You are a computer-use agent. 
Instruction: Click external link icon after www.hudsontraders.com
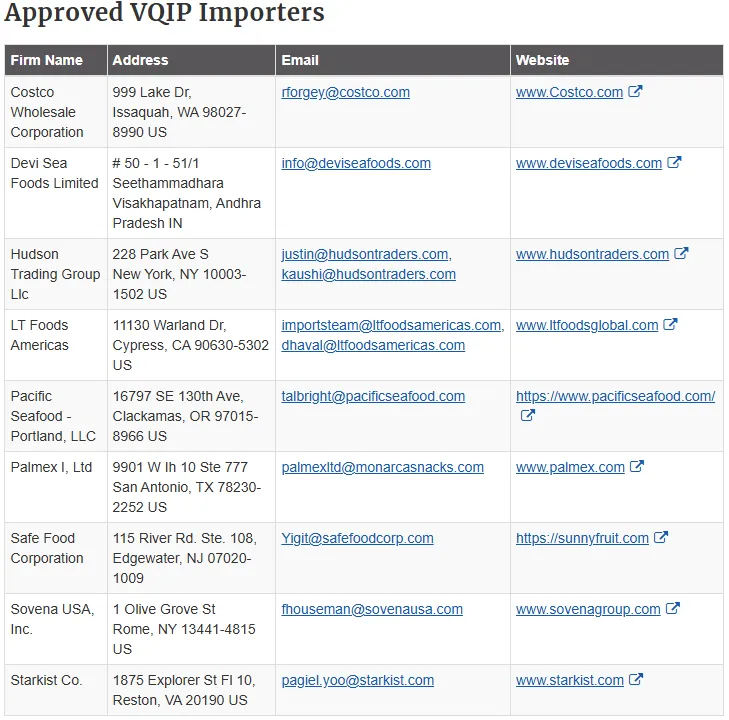[682, 254]
